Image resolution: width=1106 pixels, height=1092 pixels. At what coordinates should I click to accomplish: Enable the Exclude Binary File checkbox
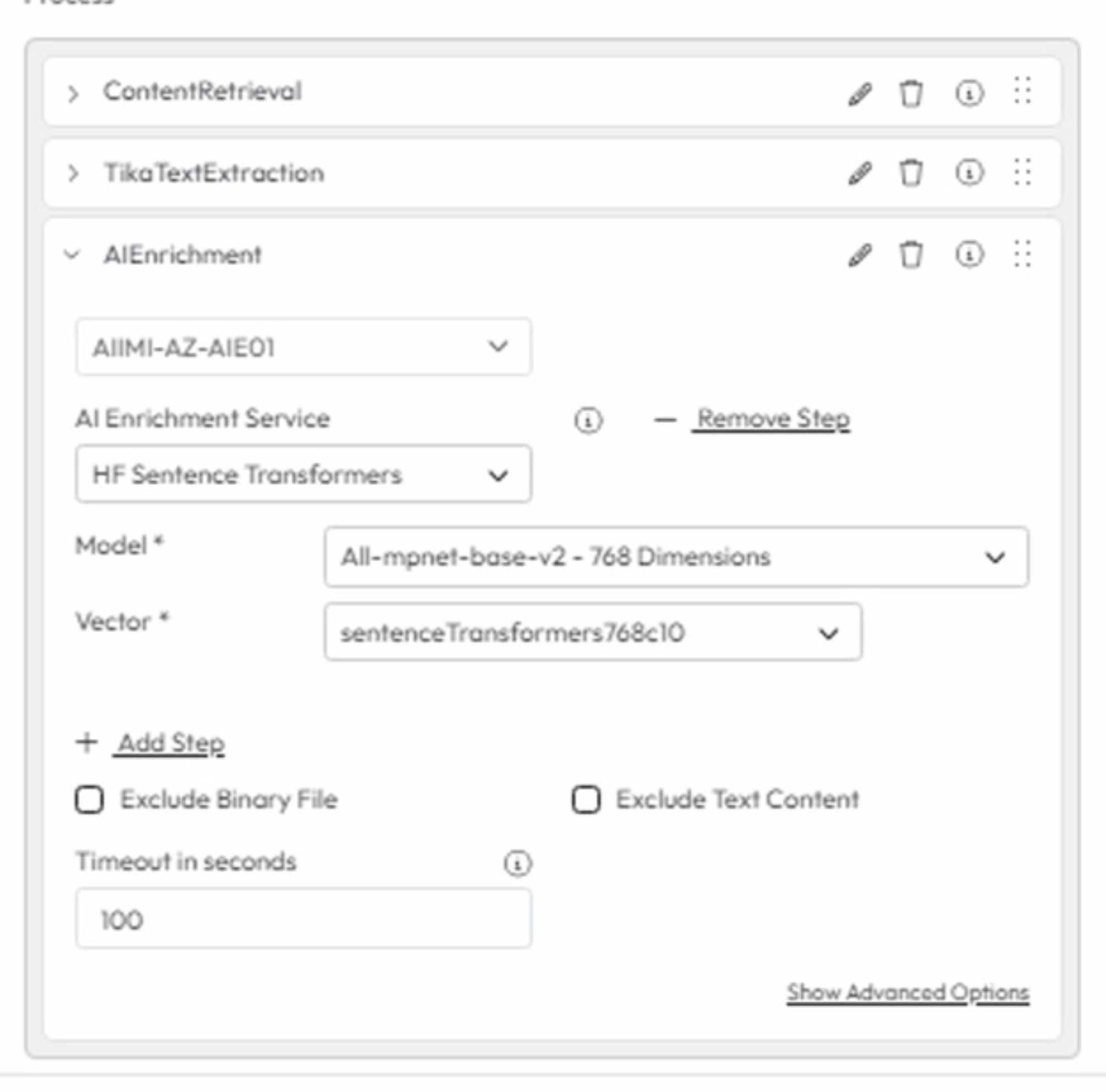click(90, 800)
